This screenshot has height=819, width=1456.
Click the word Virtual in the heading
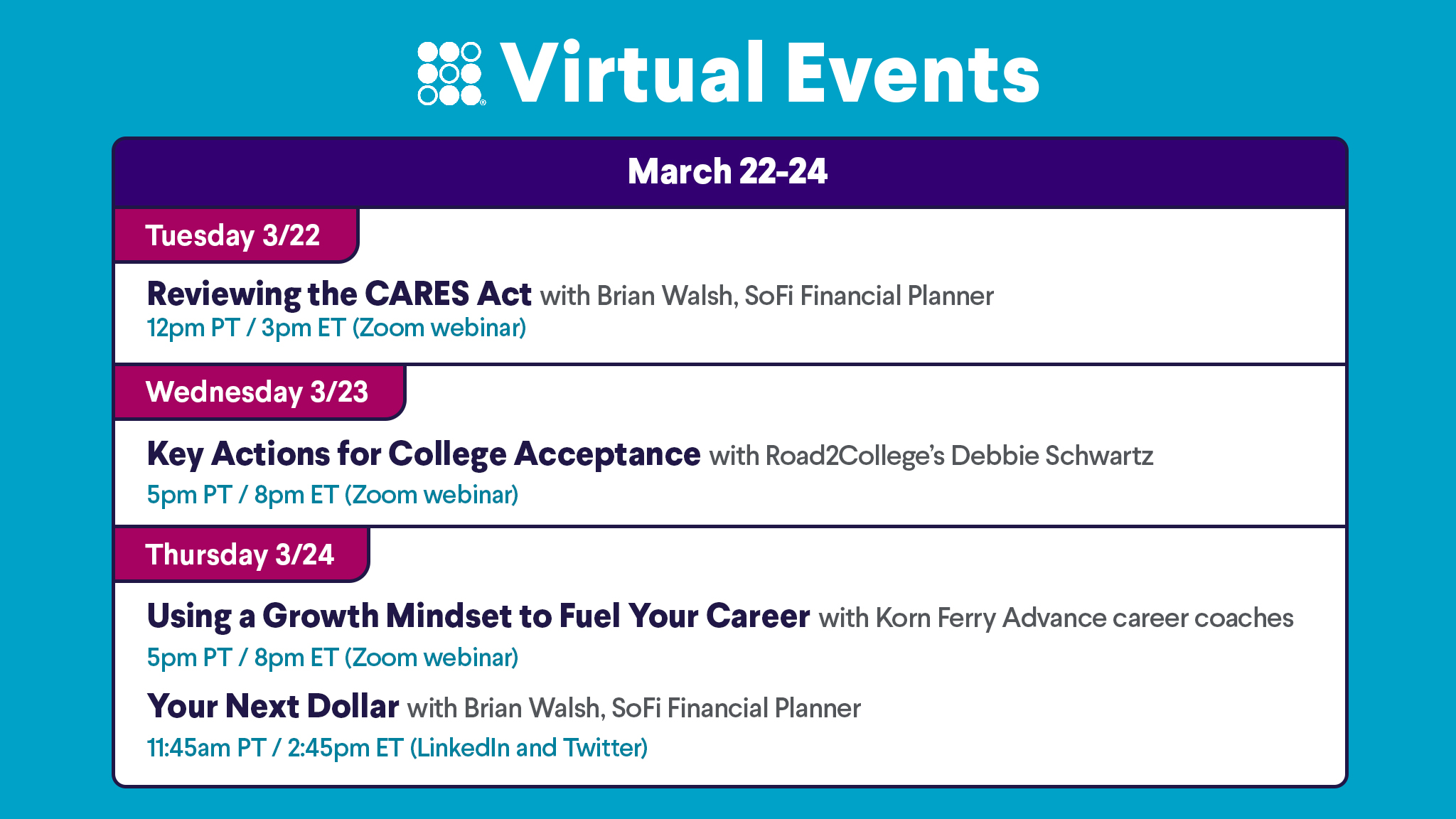633,73
